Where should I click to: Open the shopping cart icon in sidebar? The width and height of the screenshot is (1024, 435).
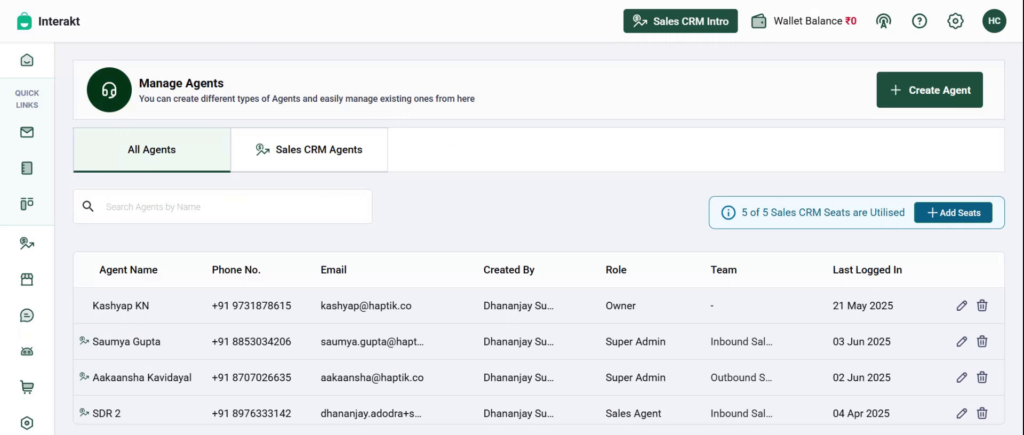[x=27, y=387]
